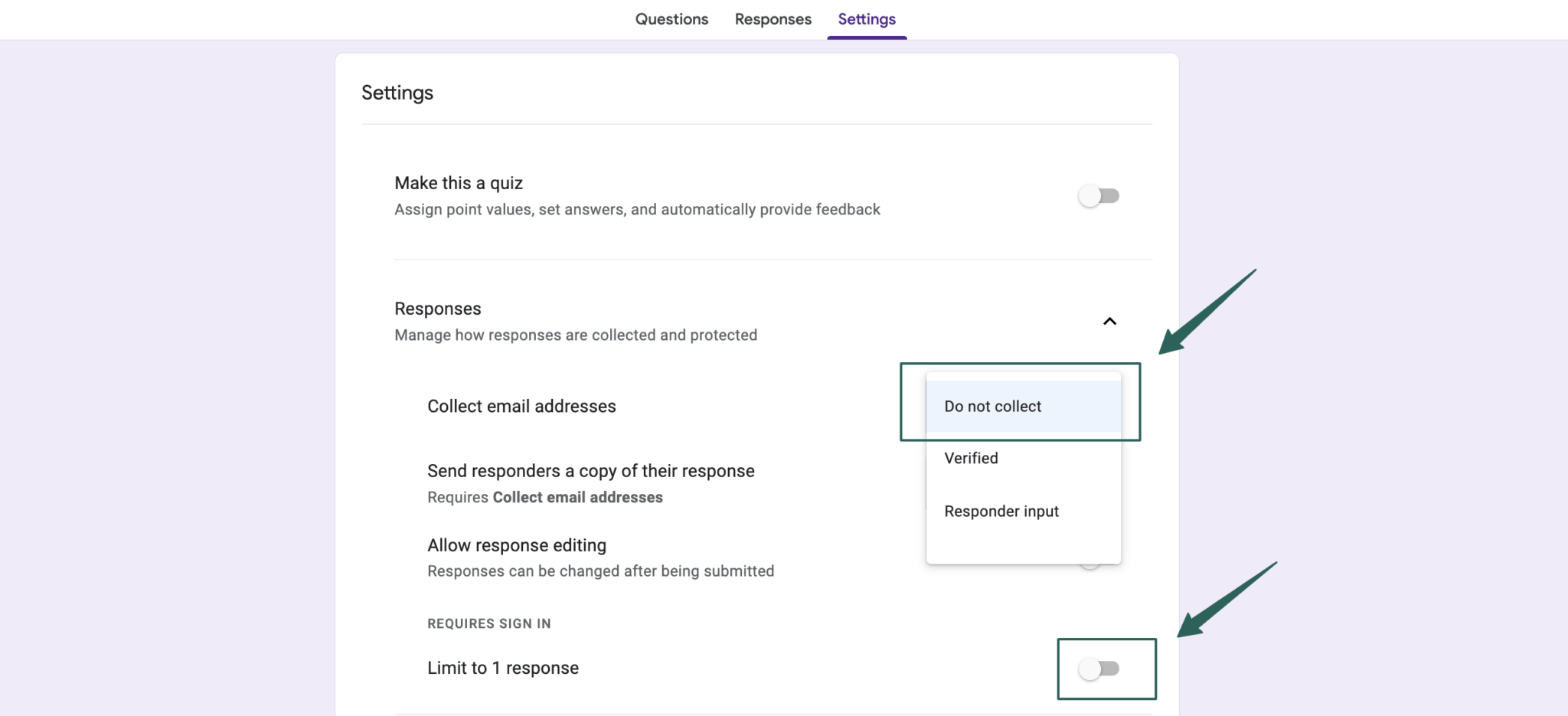Collapse the Responses section with the chevron

[1109, 322]
